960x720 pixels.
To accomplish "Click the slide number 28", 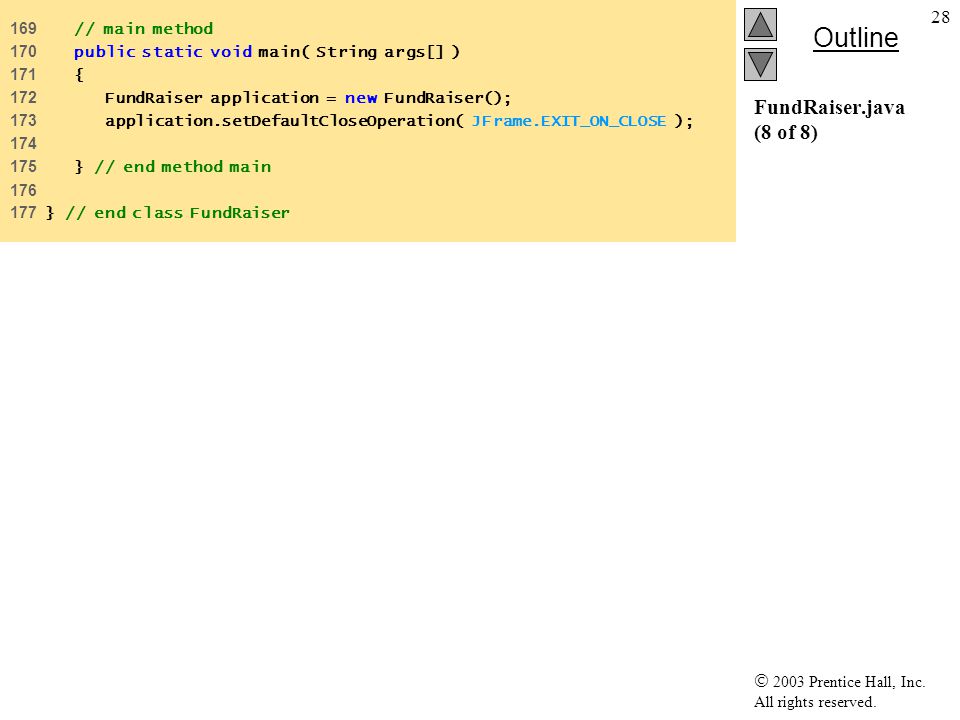I will pos(940,17).
